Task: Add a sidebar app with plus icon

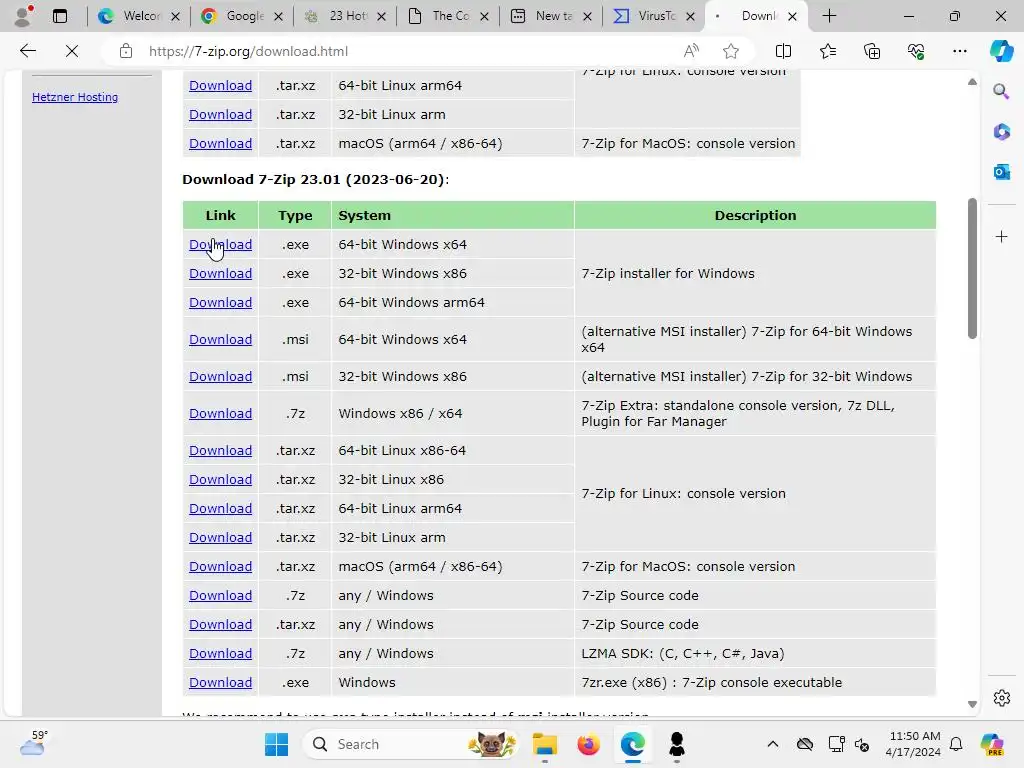Action: tap(1001, 236)
